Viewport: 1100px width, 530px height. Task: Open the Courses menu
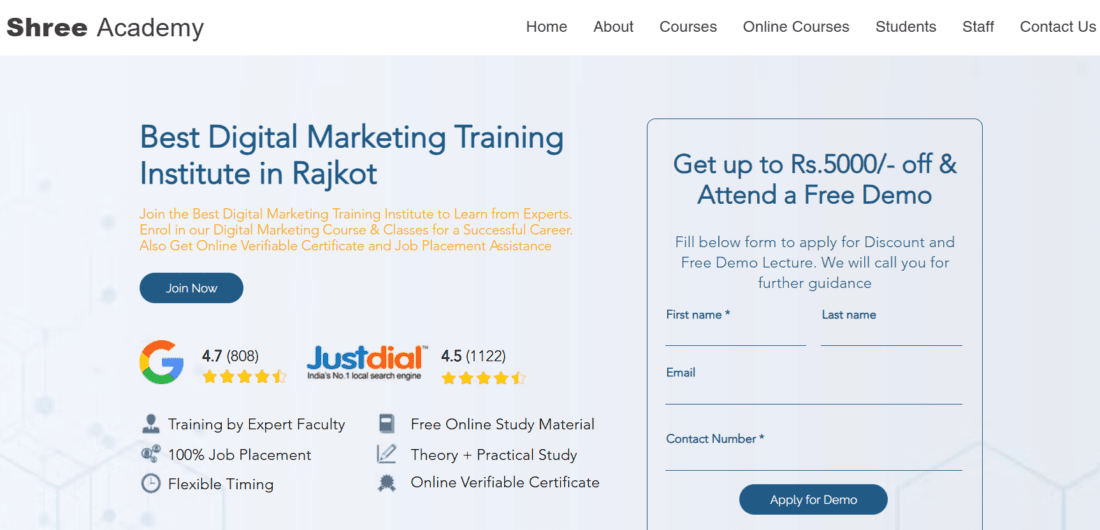point(688,27)
